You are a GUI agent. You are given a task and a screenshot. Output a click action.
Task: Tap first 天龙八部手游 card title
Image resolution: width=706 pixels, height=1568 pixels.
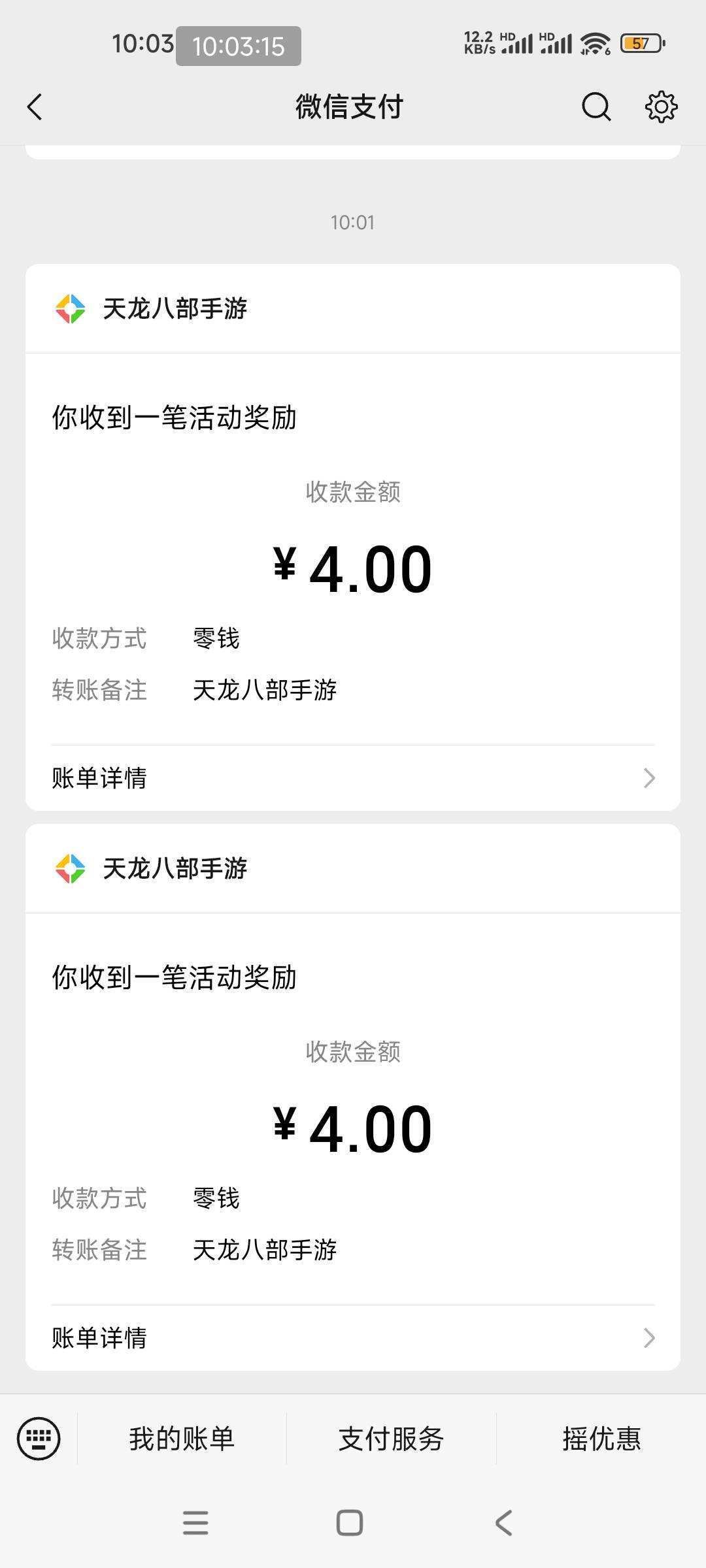(x=175, y=309)
